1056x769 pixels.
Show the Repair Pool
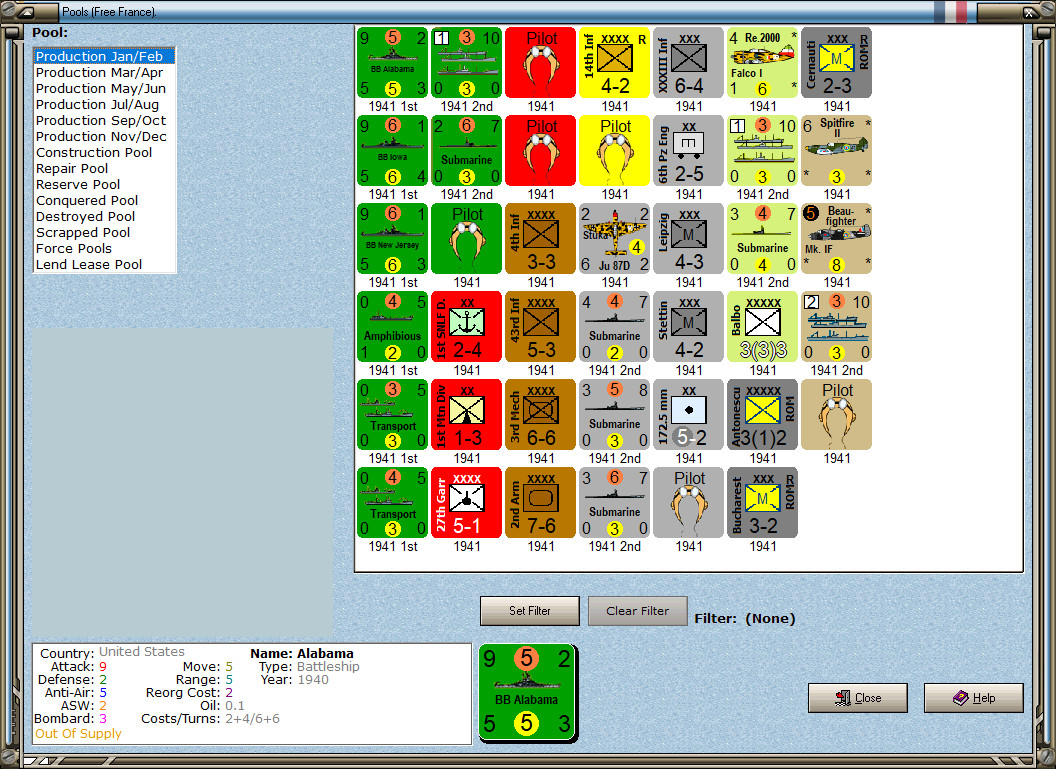point(104,168)
